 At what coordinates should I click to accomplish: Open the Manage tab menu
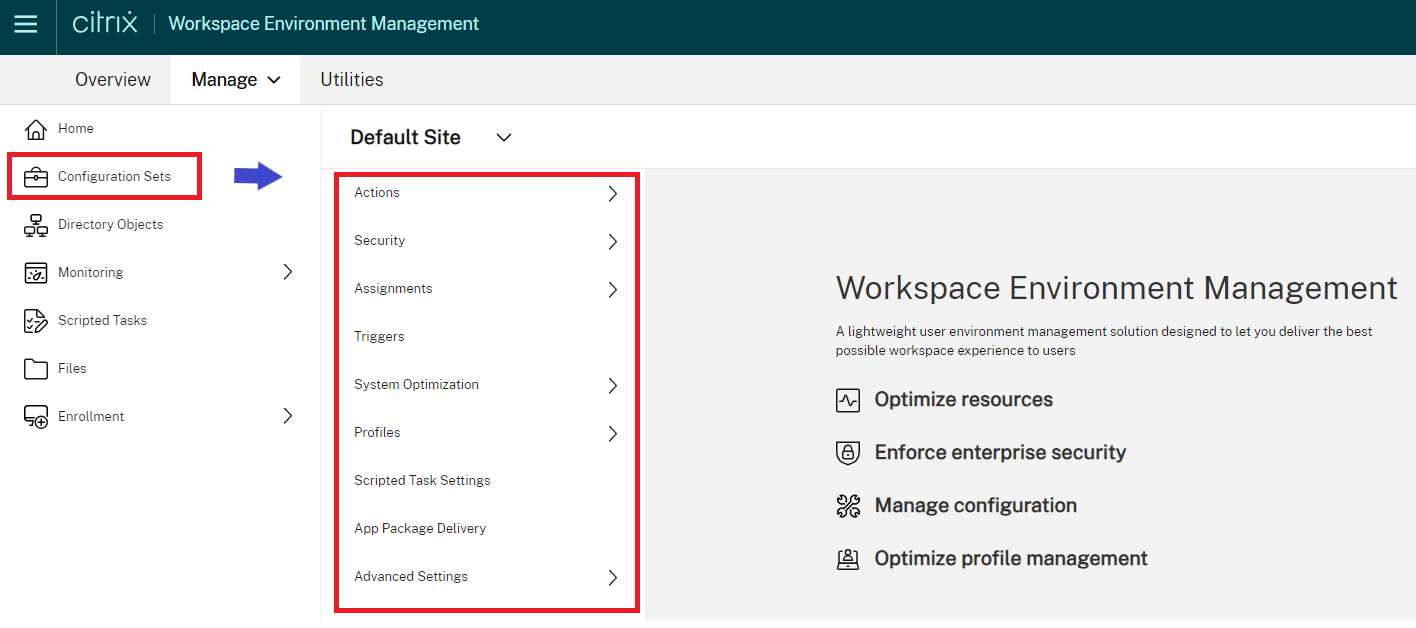235,80
